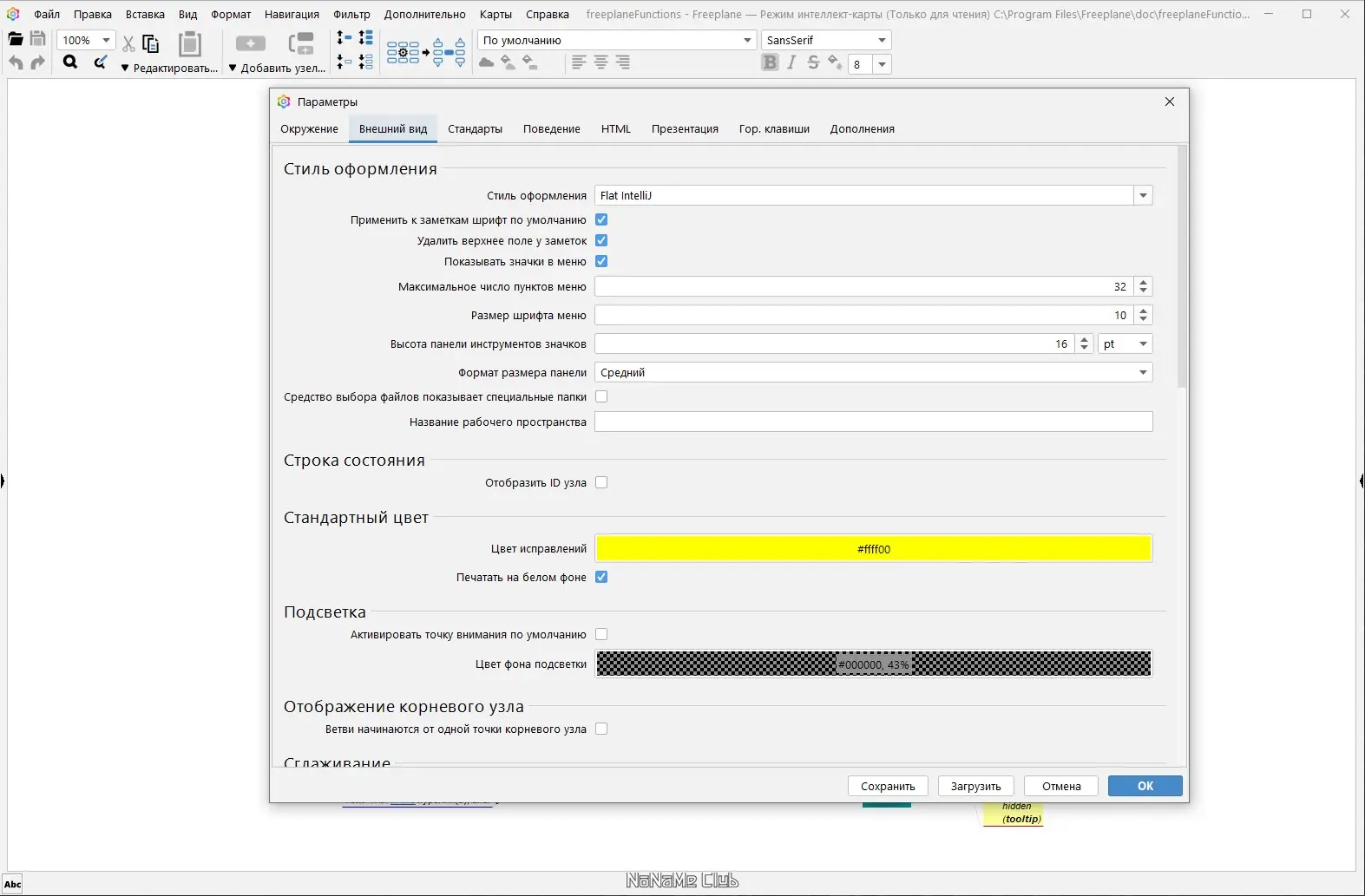Viewport: 1365px width, 896px height.
Task: Click the Загрузить button
Action: (x=975, y=787)
